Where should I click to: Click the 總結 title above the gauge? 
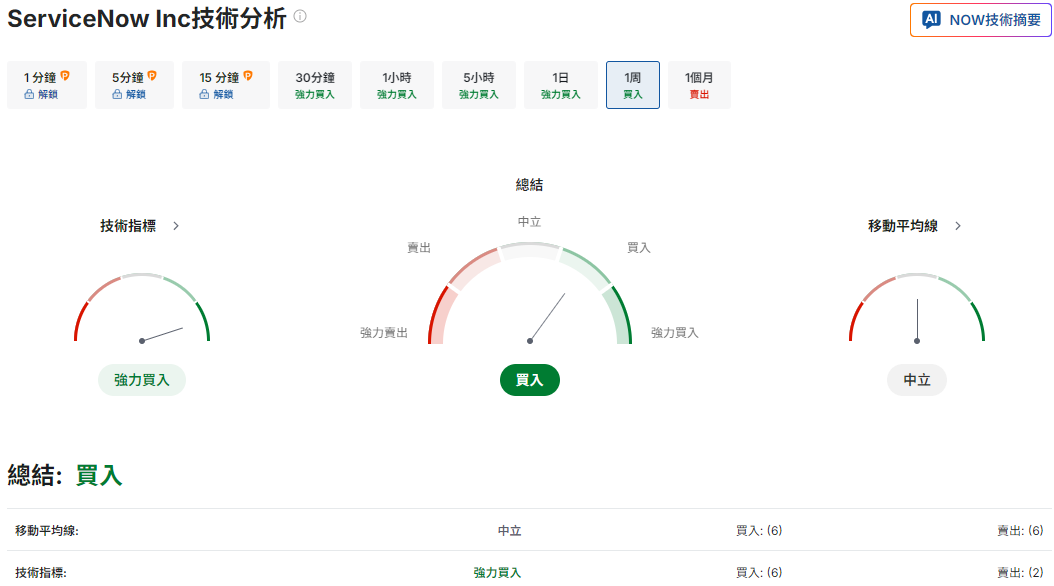click(530, 185)
